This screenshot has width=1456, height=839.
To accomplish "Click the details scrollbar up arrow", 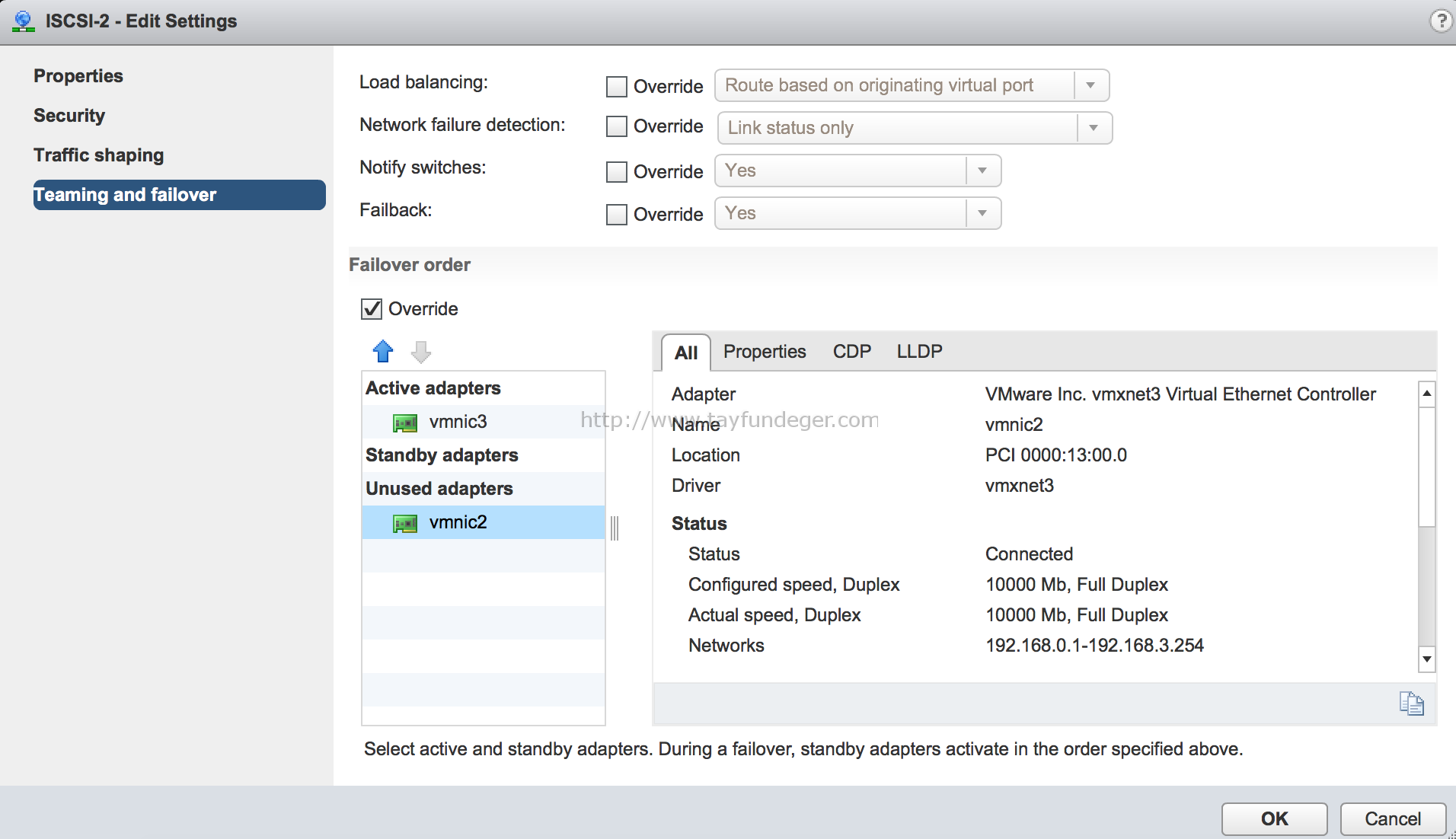I will click(1427, 394).
